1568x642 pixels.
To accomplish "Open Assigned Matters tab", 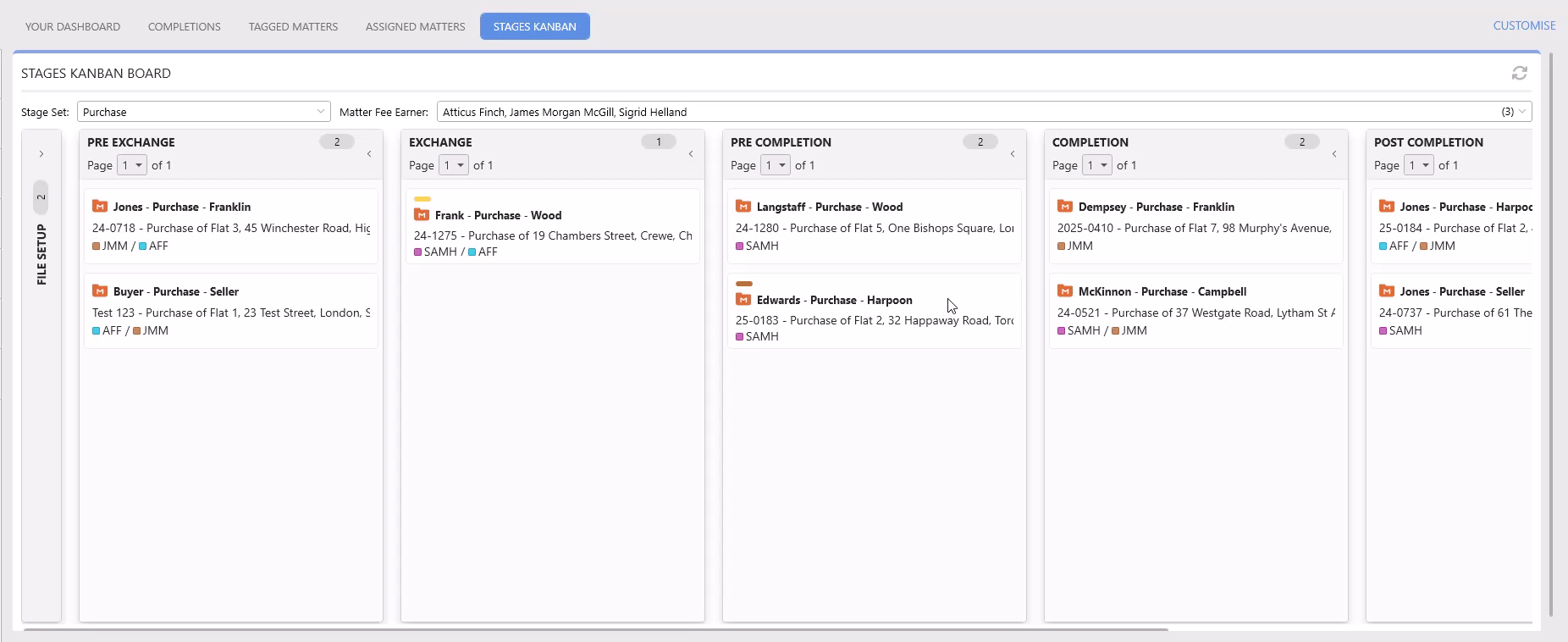I will [416, 26].
